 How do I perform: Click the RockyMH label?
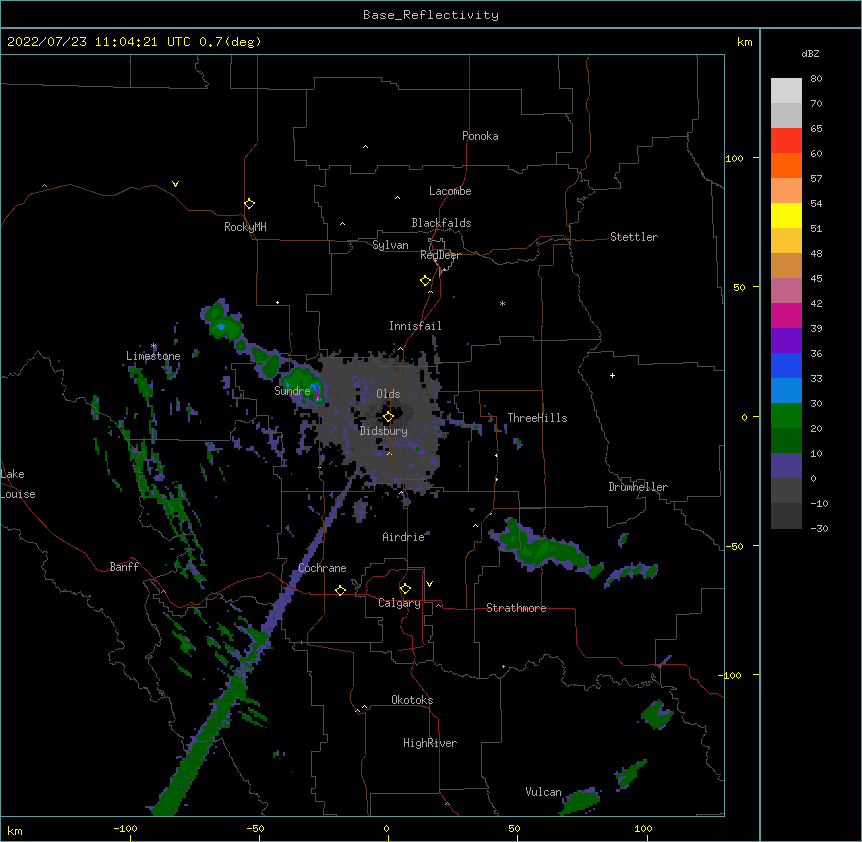[x=245, y=227]
